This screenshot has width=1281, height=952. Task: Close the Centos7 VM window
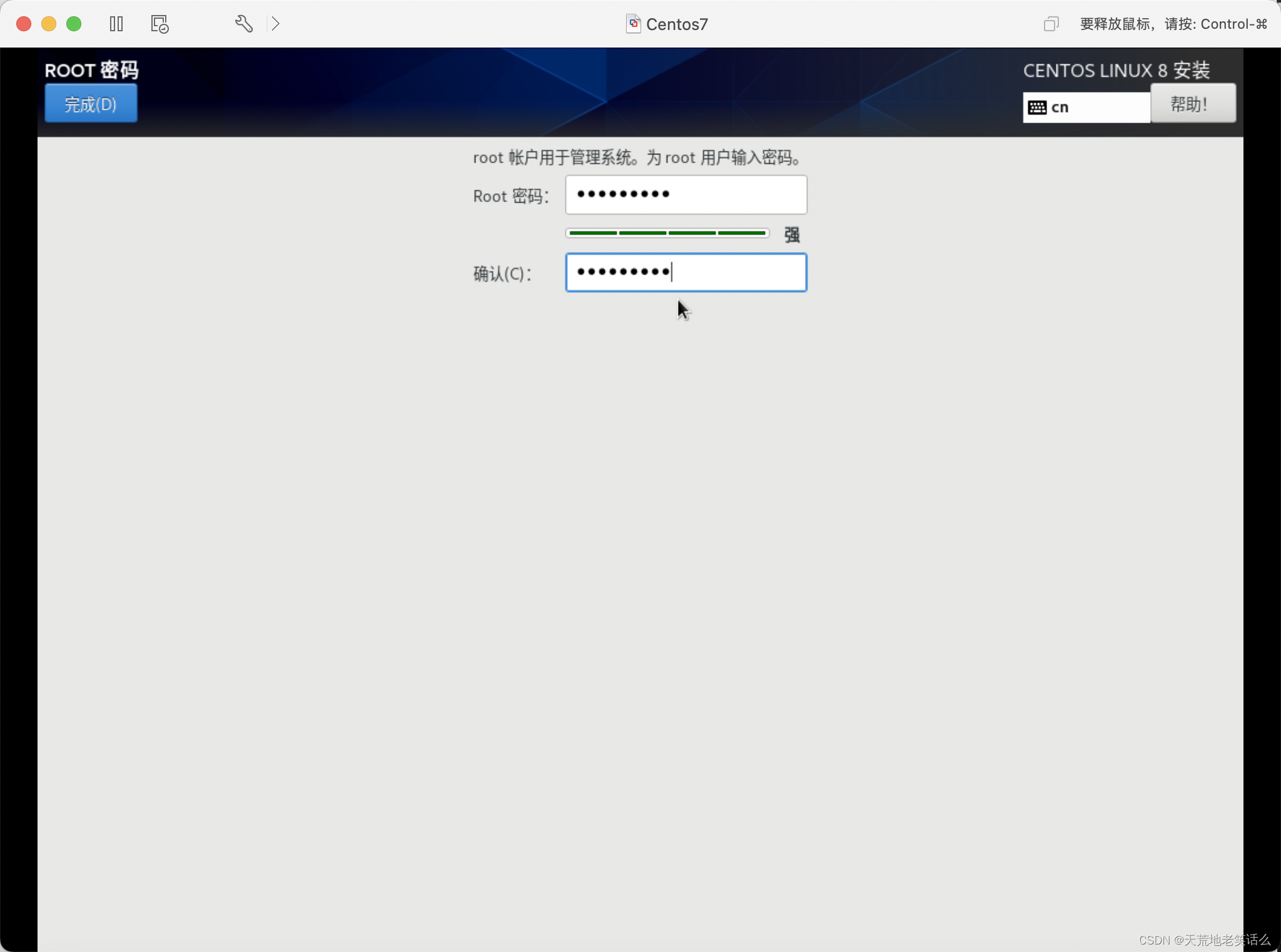(24, 24)
